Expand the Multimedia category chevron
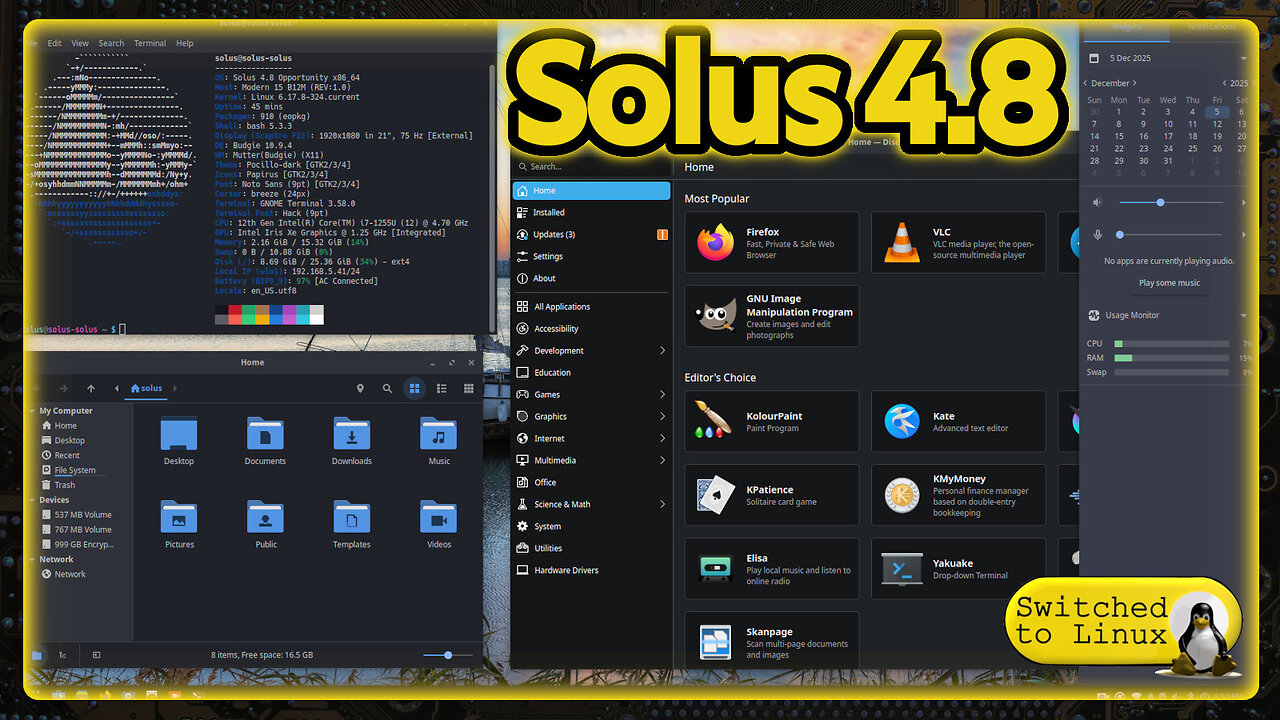Image resolution: width=1280 pixels, height=720 pixels. tap(662, 460)
